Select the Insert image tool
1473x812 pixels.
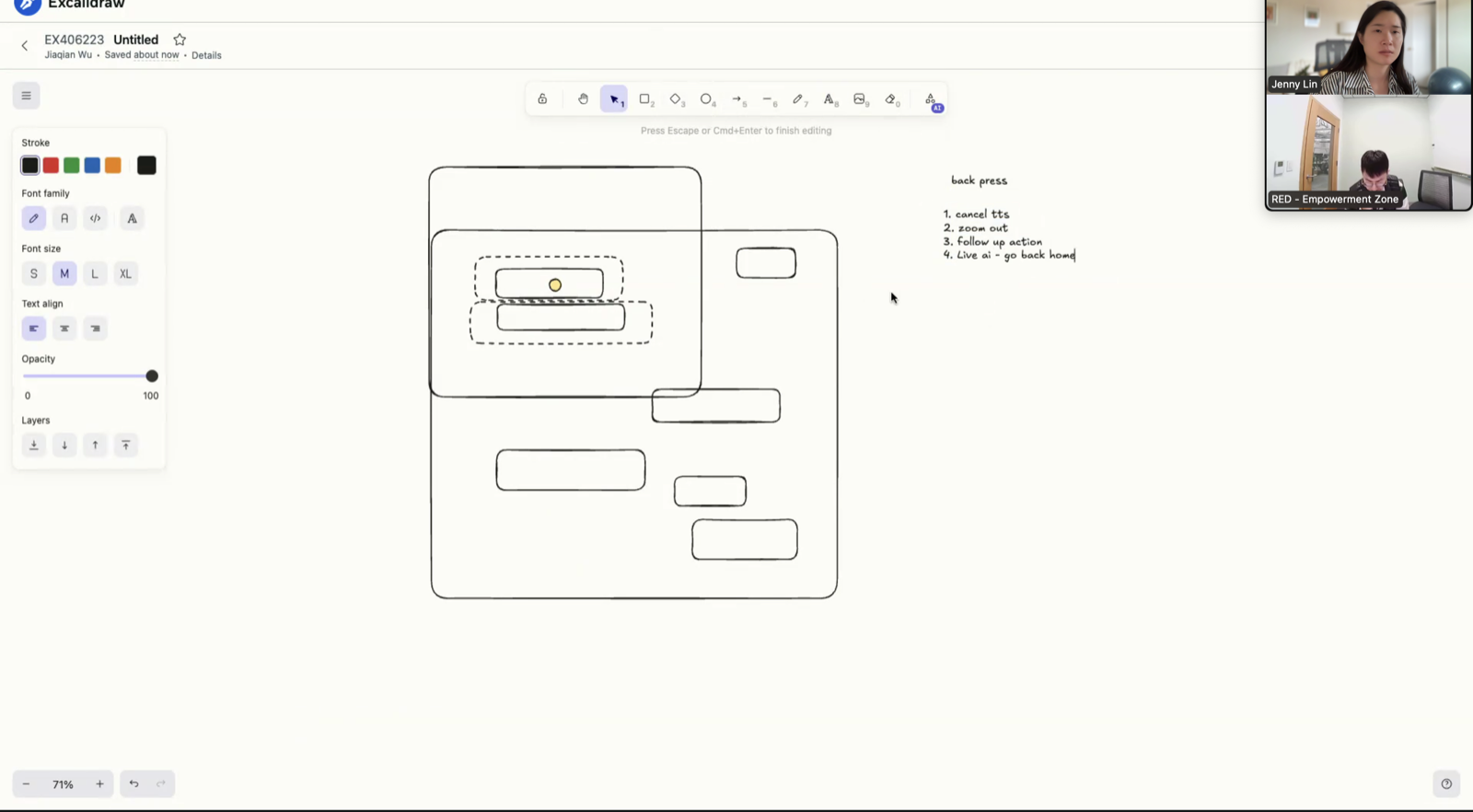(x=860, y=99)
